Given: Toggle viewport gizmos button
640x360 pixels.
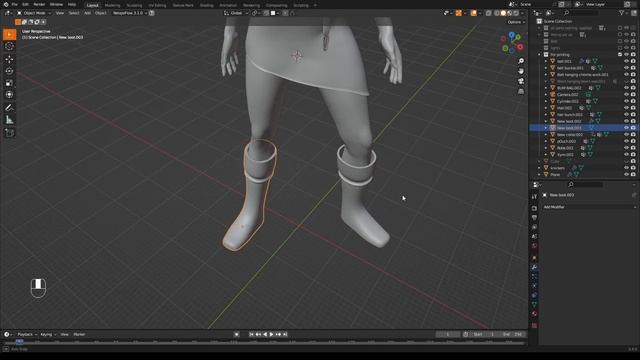Looking at the screenshot, I should click(x=459, y=13).
